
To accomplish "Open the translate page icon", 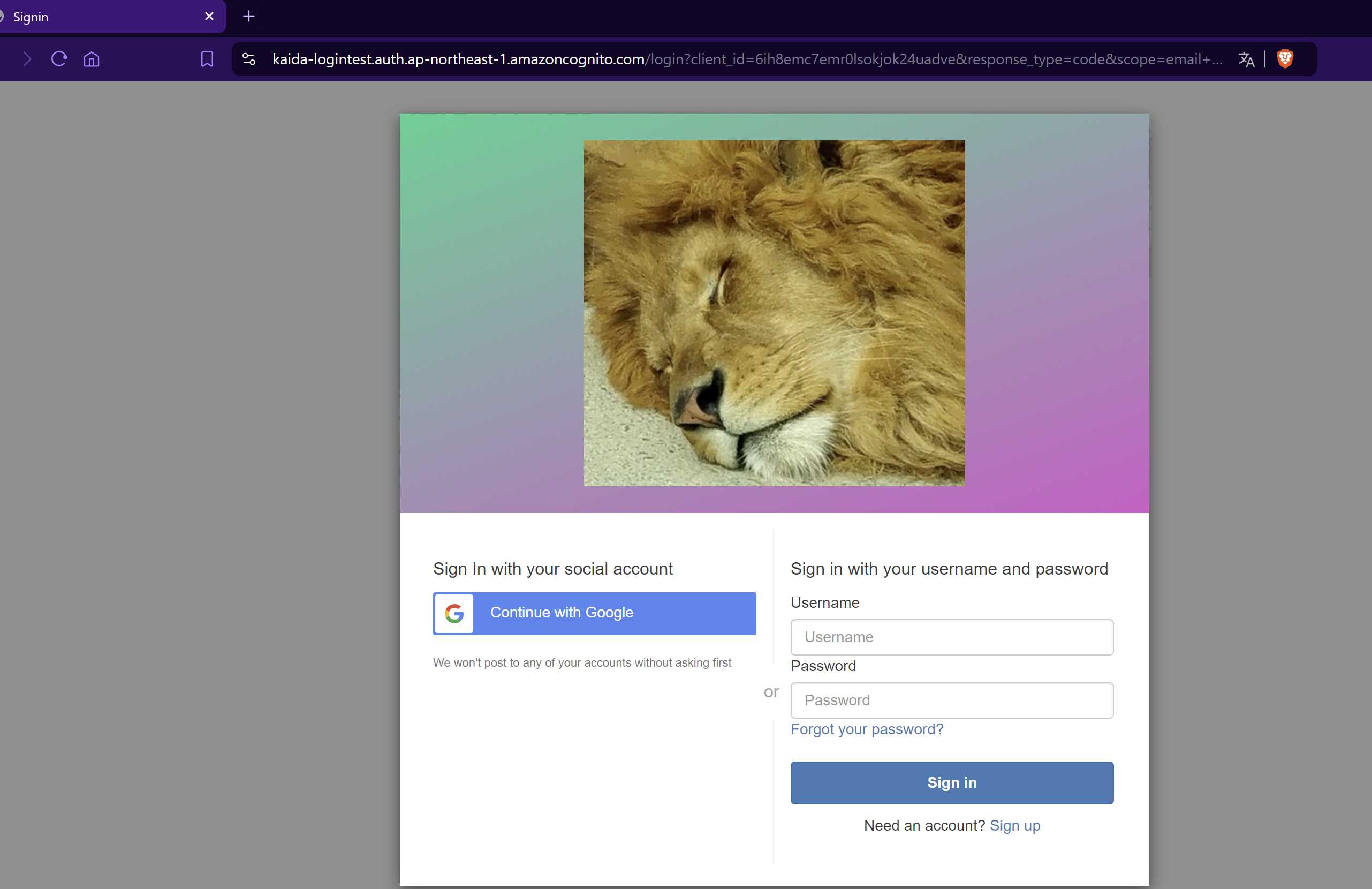I will click(x=1246, y=59).
